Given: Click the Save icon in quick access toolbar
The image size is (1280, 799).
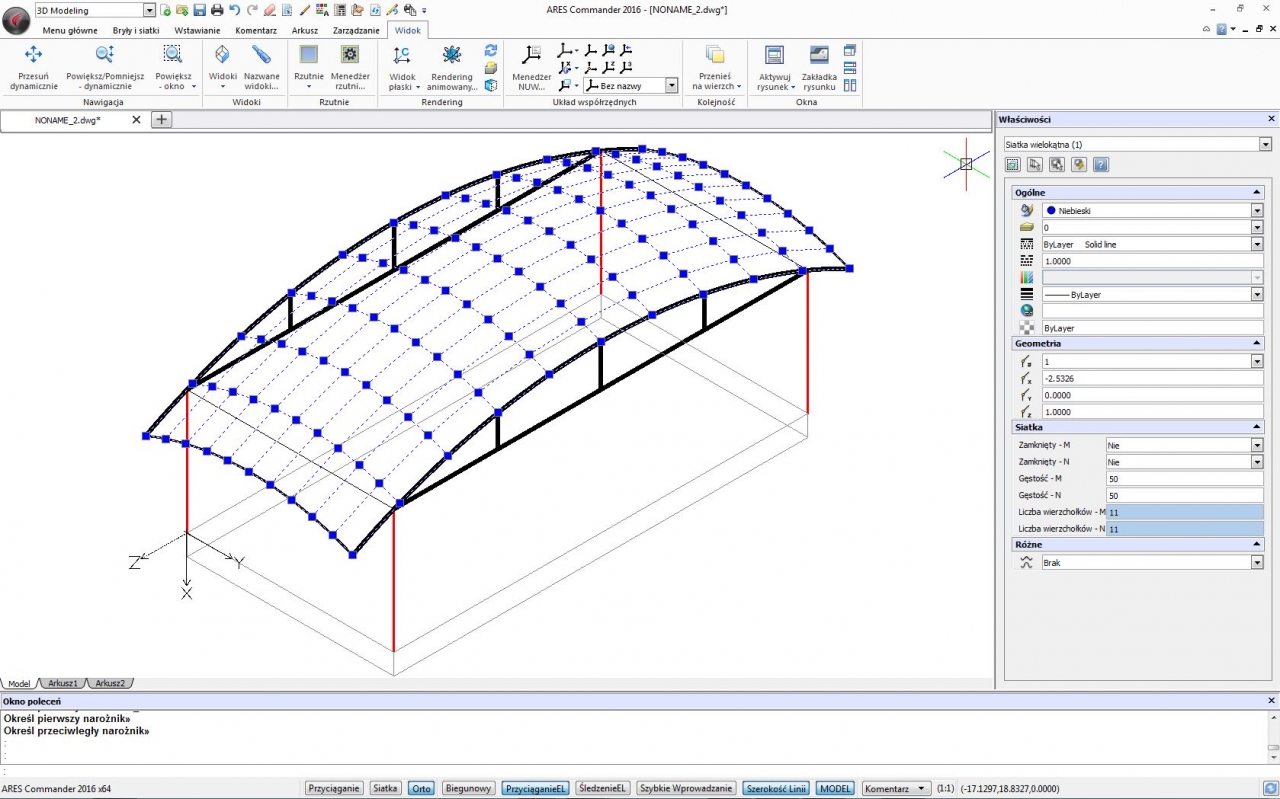Looking at the screenshot, I should point(199,10).
